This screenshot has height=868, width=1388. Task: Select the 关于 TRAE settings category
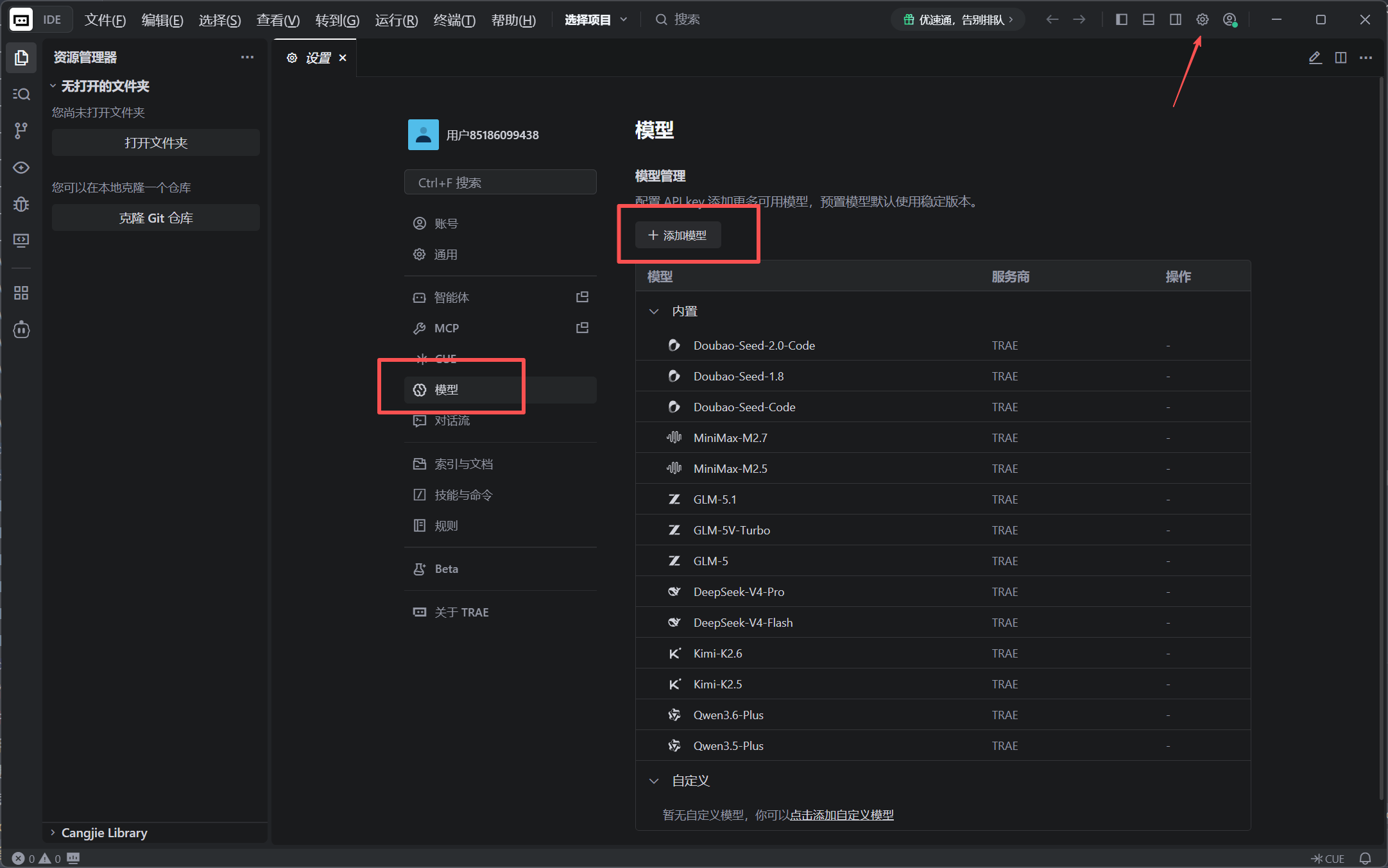tap(500, 612)
